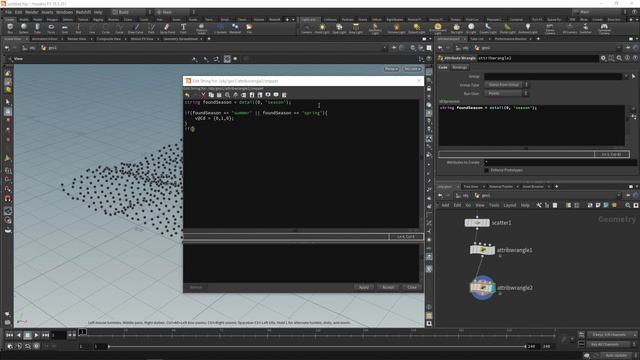Select the File shelf tool
Image resolution: width=640 pixels, height=360 pixels.
[249, 28]
